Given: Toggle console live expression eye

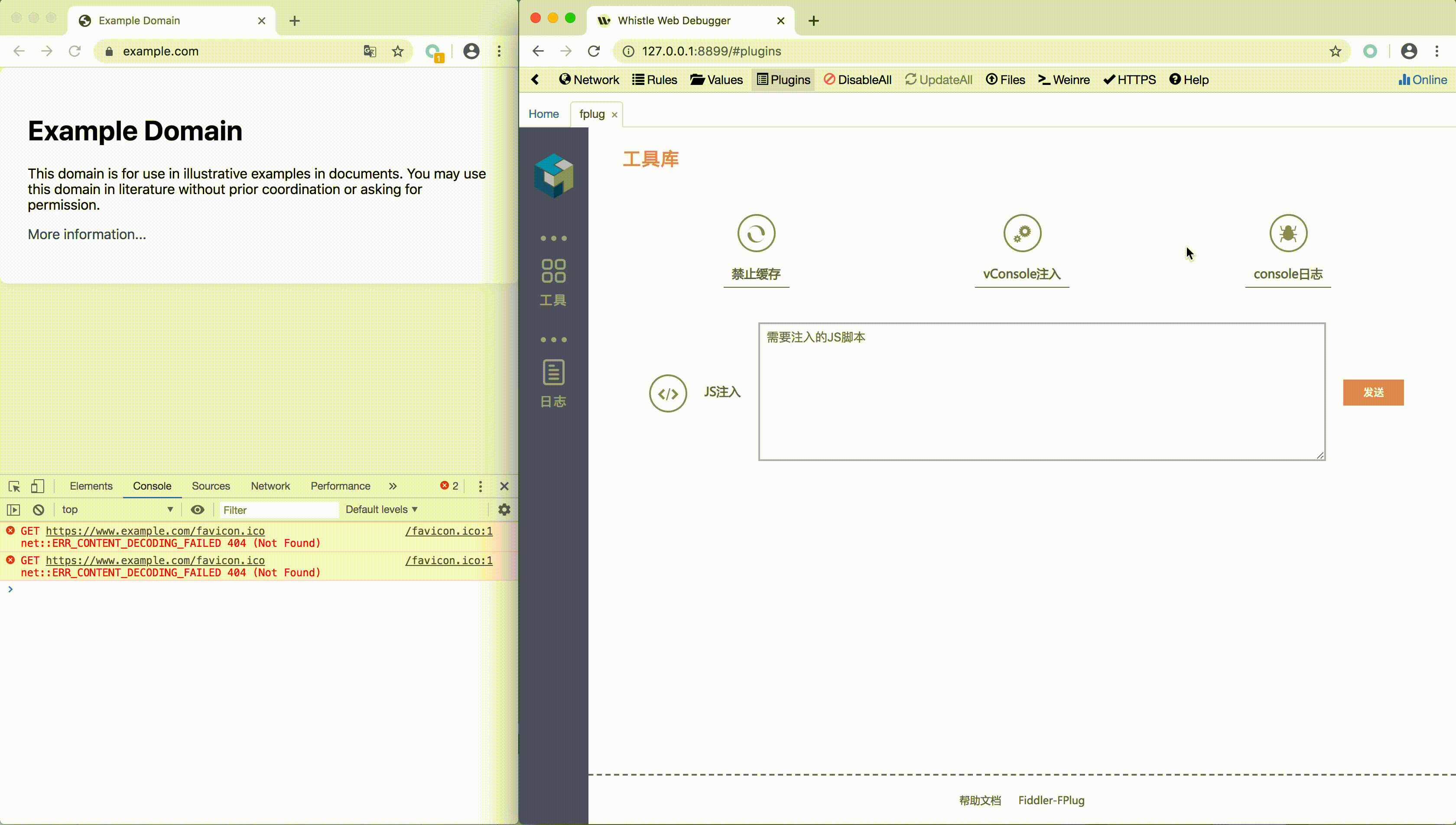Looking at the screenshot, I should pyautogui.click(x=197, y=510).
